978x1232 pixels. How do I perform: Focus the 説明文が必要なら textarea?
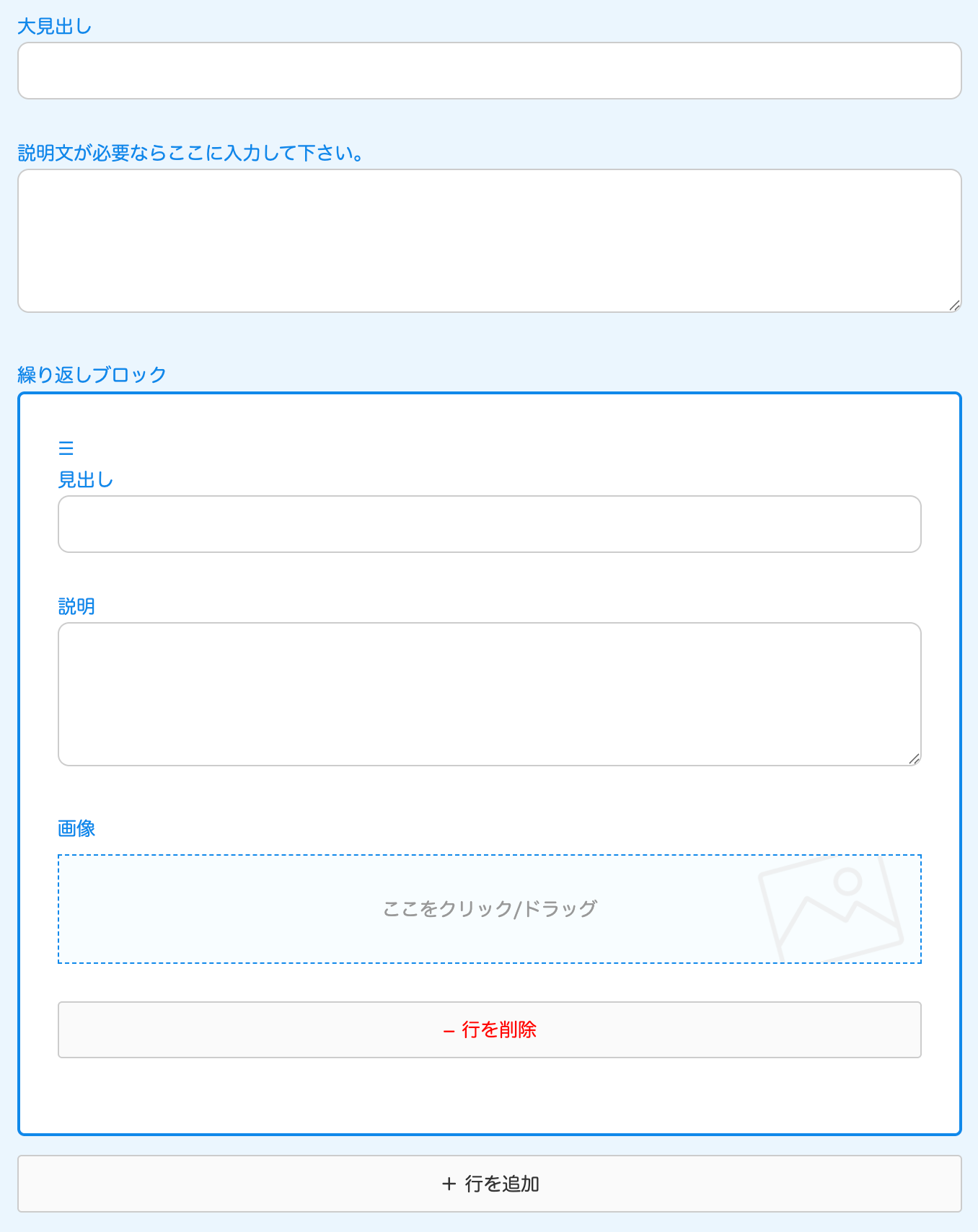point(490,241)
